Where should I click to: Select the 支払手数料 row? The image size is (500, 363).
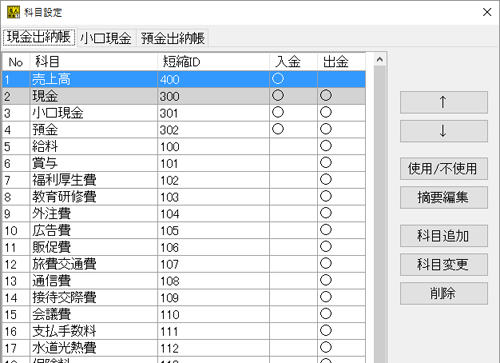pyautogui.click(x=184, y=331)
